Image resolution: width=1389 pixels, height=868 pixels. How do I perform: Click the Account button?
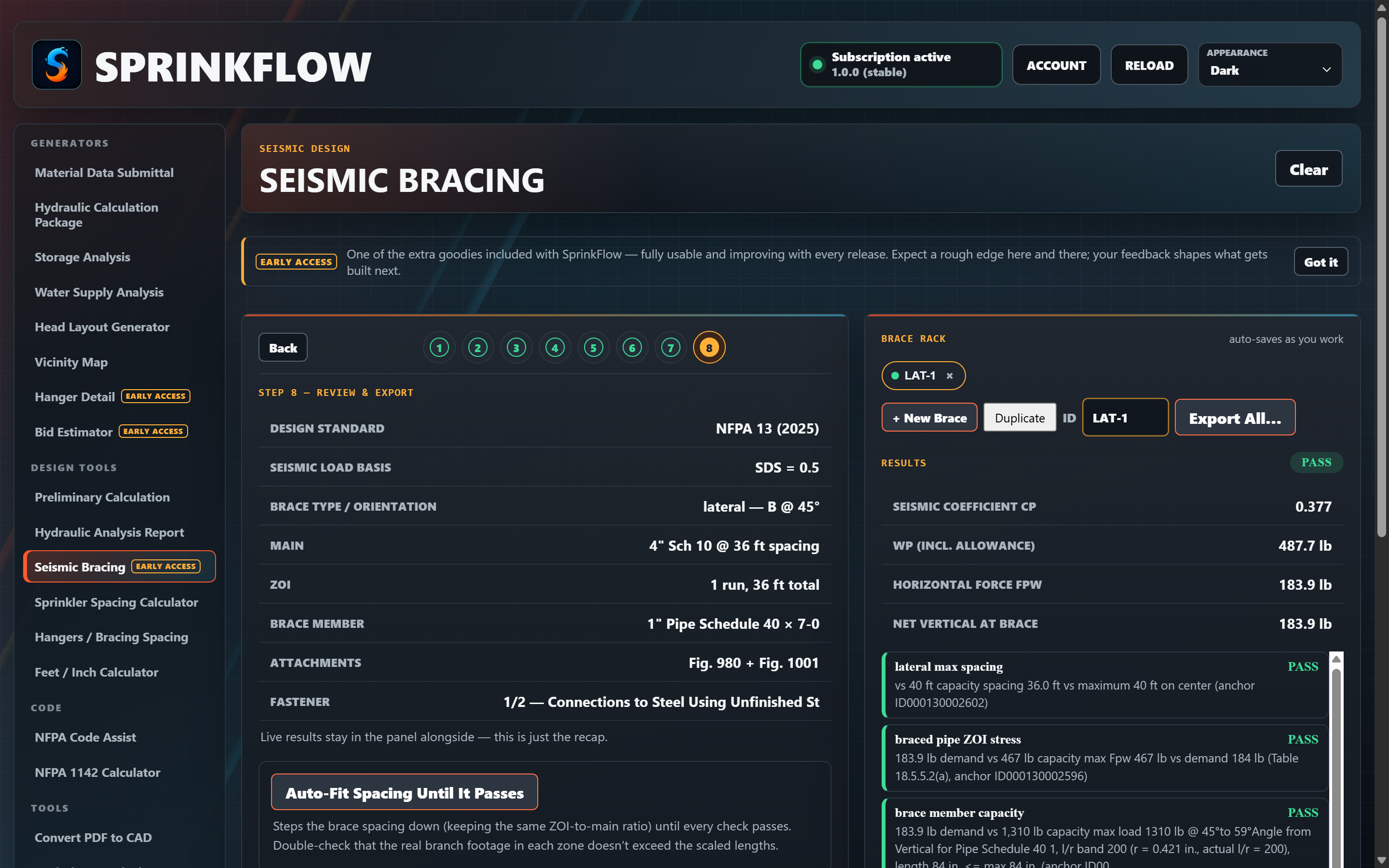click(x=1056, y=65)
